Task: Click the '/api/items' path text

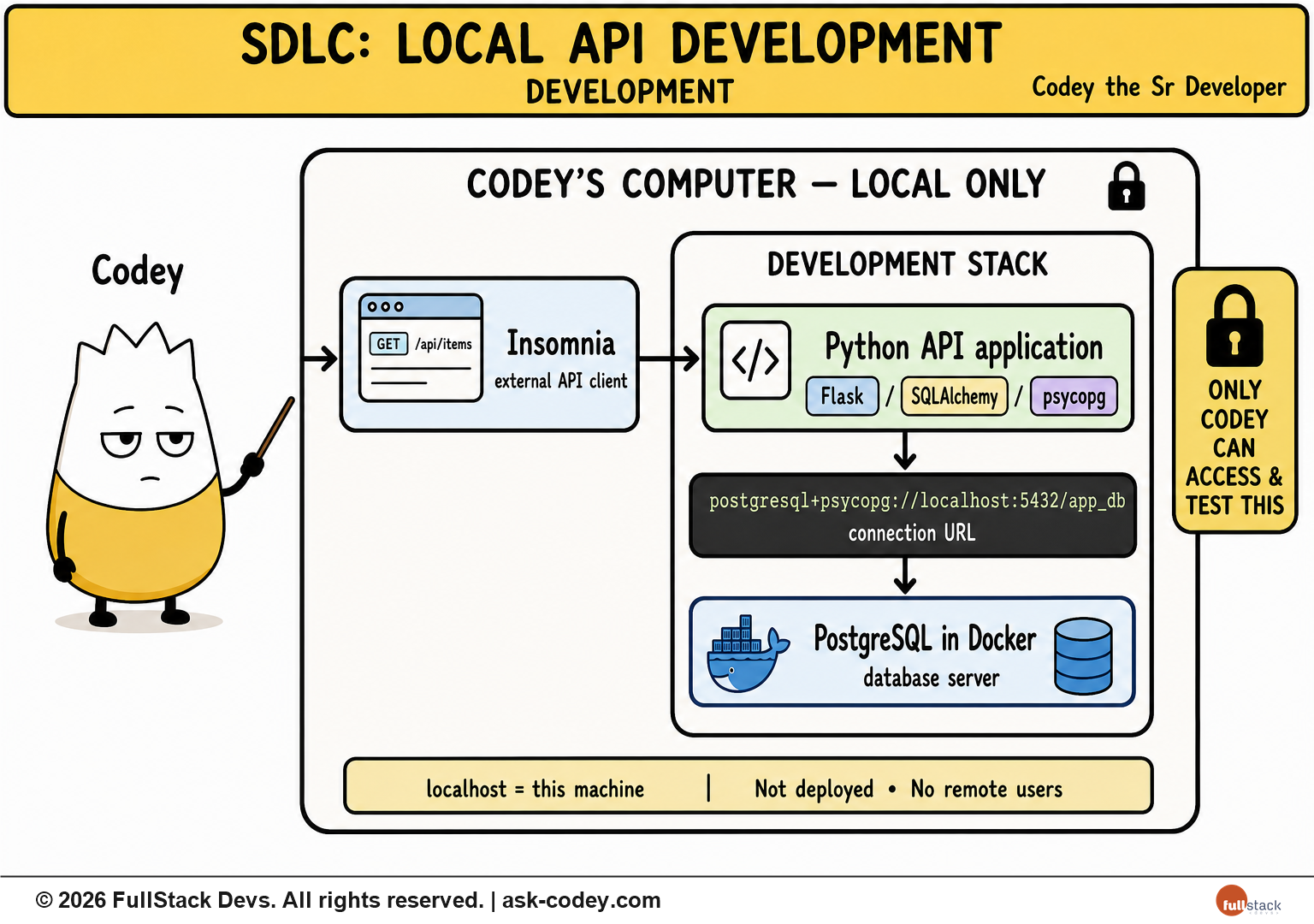Action: pos(444,344)
